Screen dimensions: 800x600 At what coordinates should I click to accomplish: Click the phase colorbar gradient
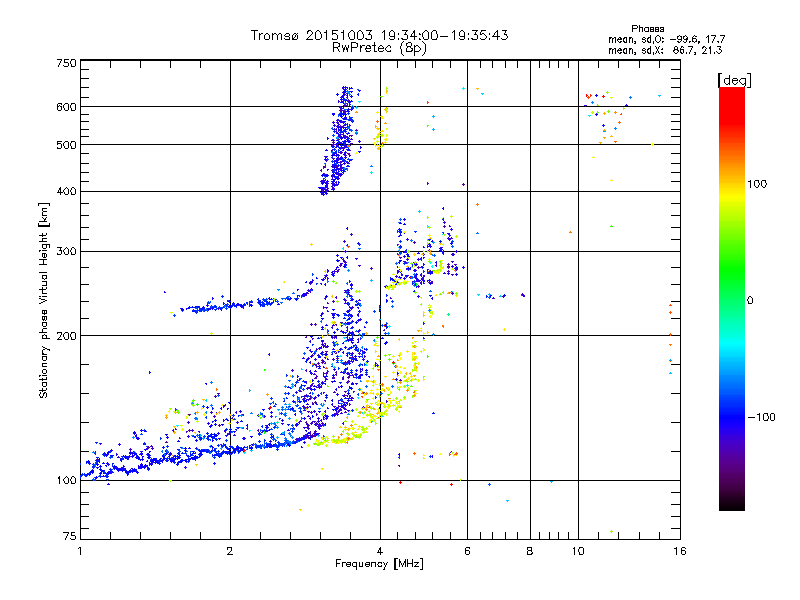[x=732, y=299]
